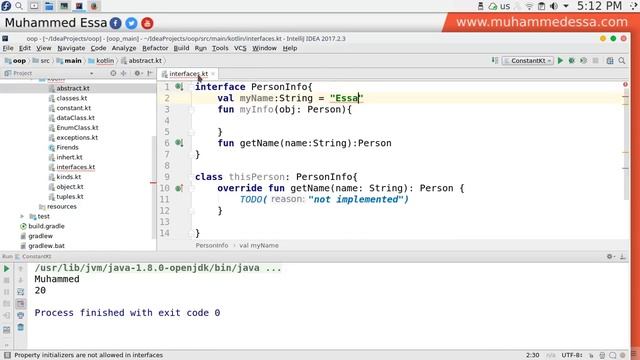Open the Navigate menu

[x=71, y=48]
